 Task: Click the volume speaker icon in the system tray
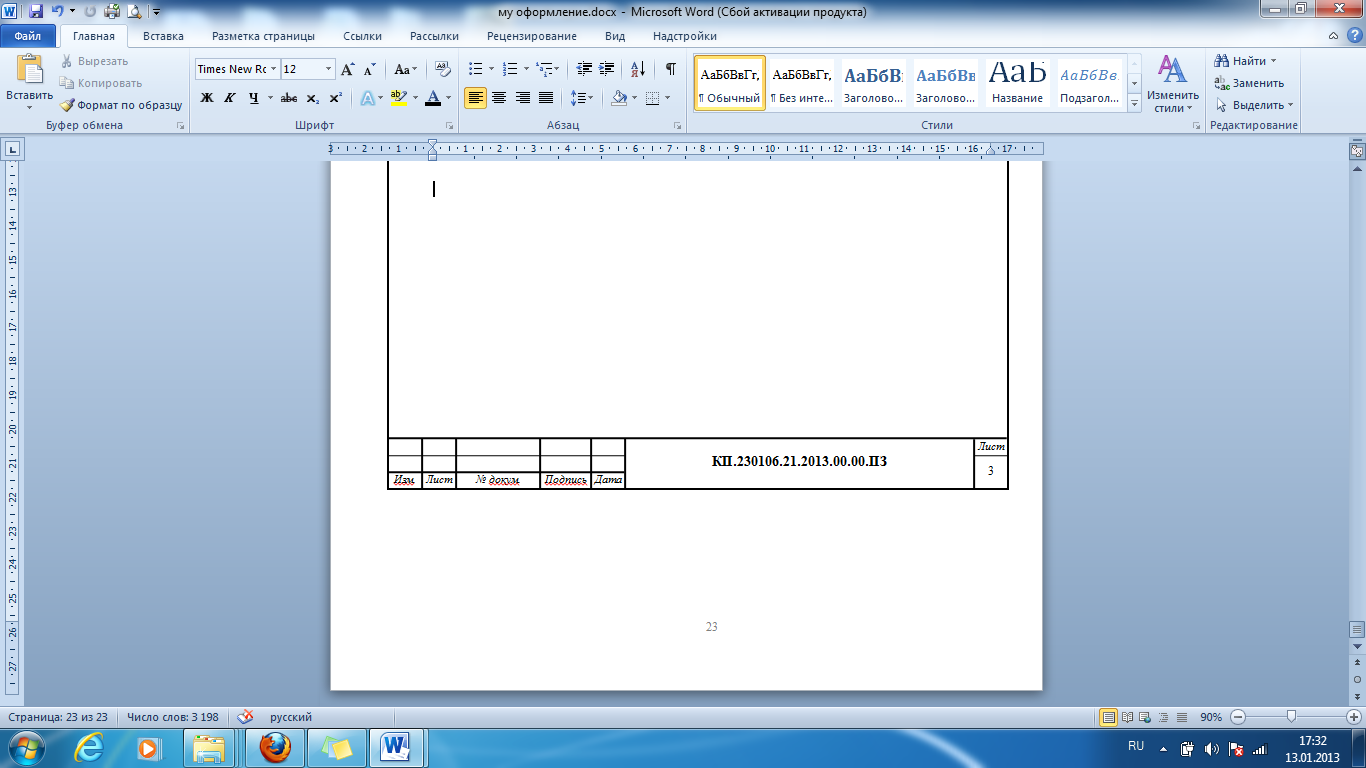[1211, 748]
